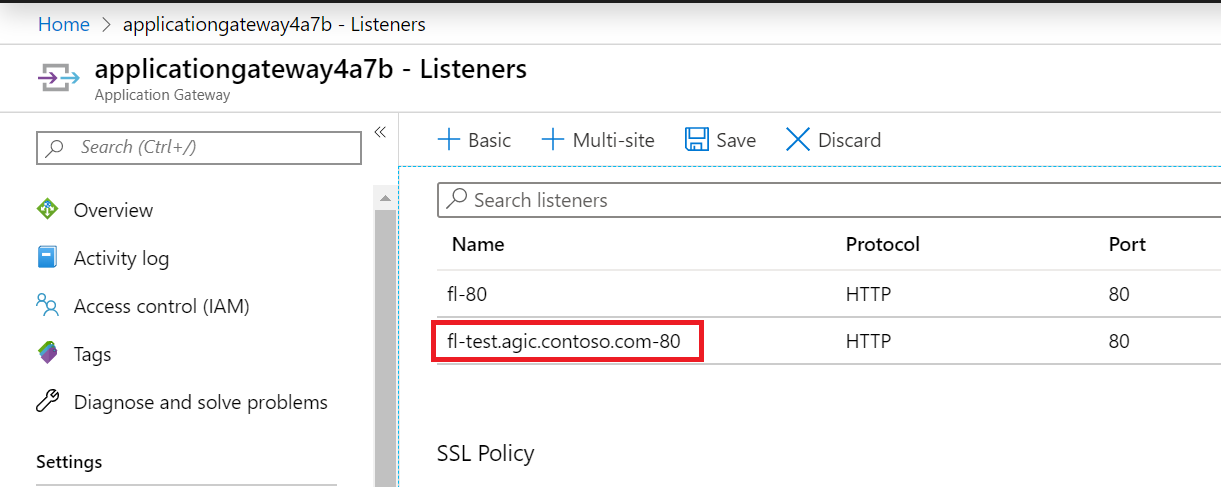Add a Multi-site listener

pyautogui.click(x=598, y=140)
